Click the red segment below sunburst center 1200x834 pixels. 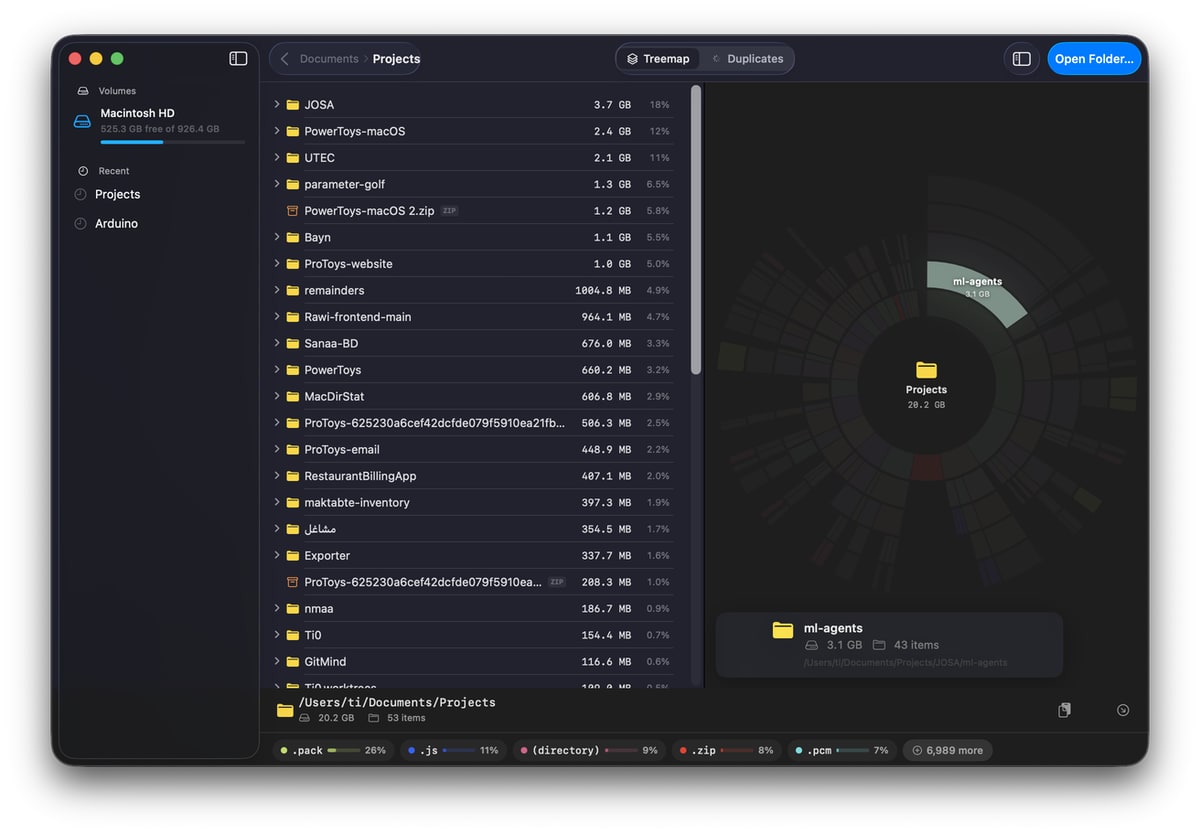[926, 468]
